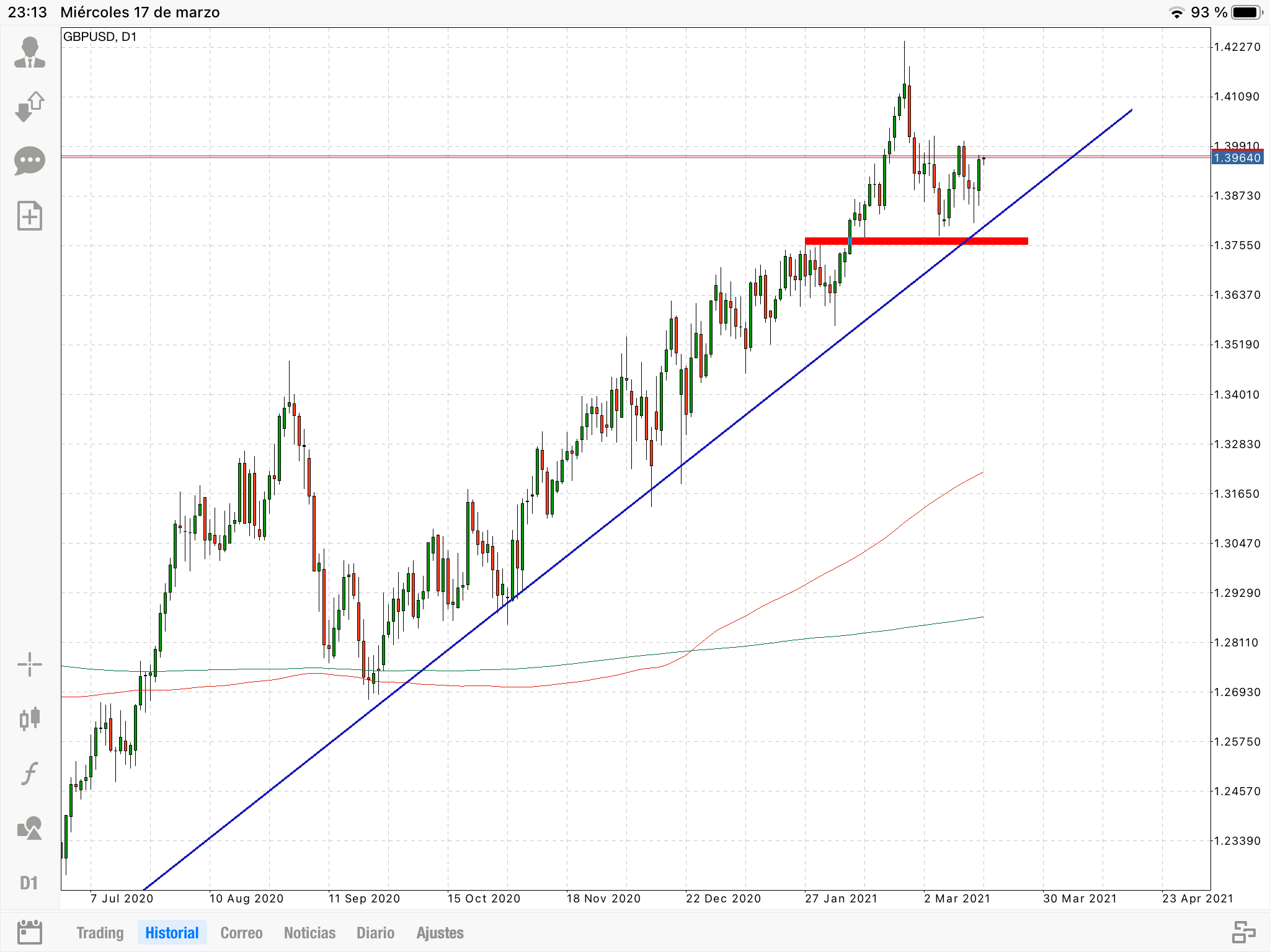Image resolution: width=1270 pixels, height=952 pixels.
Task: Click the GBPUSD, D1 chart title
Action: point(100,37)
